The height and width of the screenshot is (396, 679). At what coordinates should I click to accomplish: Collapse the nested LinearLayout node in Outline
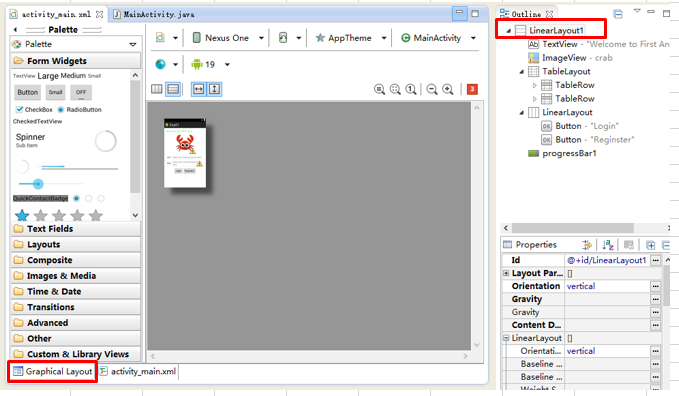point(522,113)
